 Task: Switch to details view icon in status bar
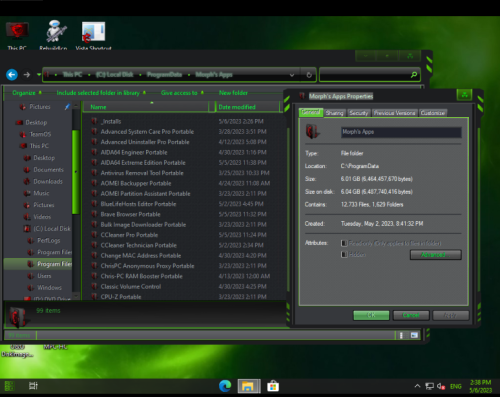click(401, 335)
